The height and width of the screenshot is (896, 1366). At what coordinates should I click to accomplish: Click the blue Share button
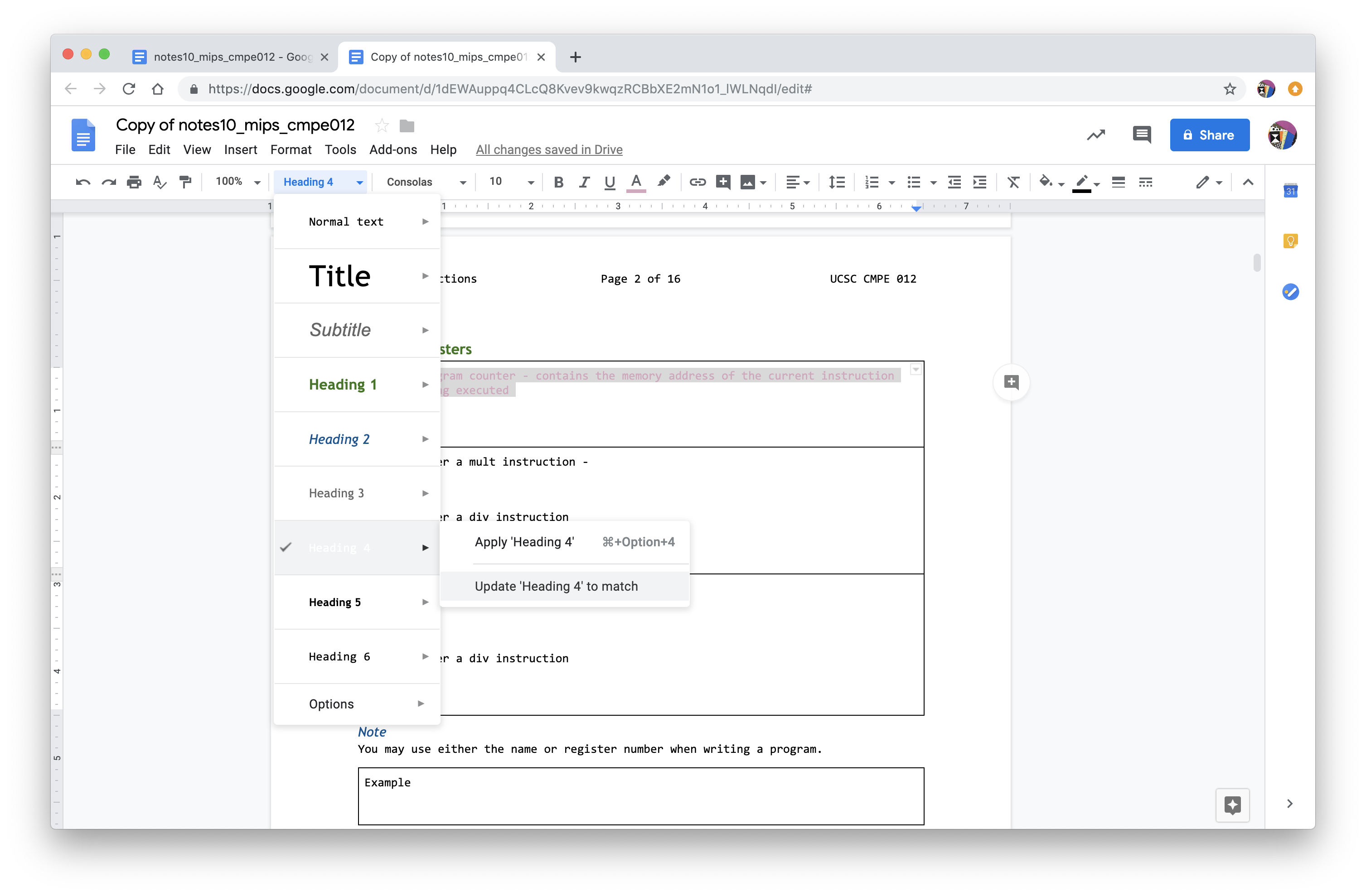(1209, 135)
